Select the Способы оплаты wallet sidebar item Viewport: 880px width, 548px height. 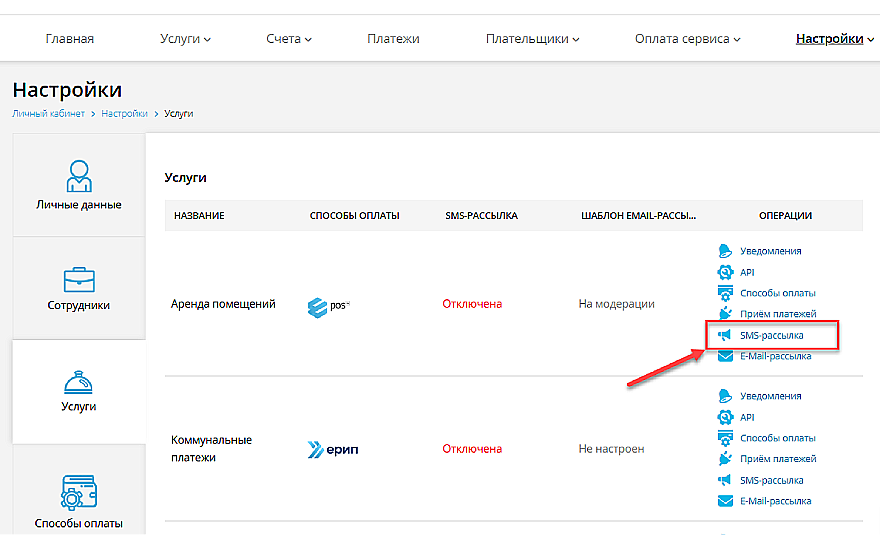coord(79,501)
